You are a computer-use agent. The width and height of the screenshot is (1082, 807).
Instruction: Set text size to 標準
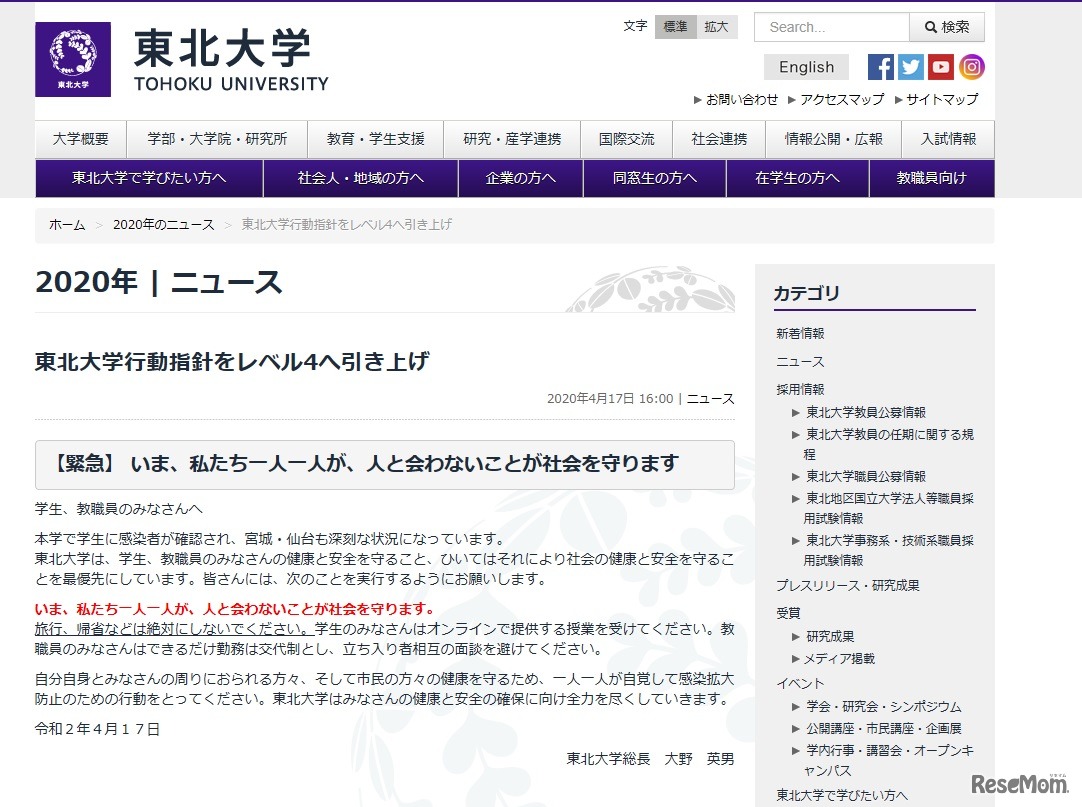click(675, 27)
